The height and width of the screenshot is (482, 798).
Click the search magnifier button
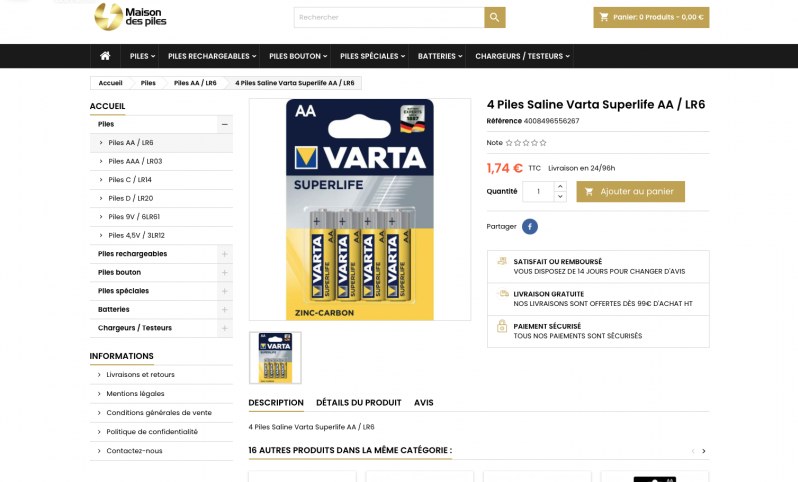[x=494, y=17]
